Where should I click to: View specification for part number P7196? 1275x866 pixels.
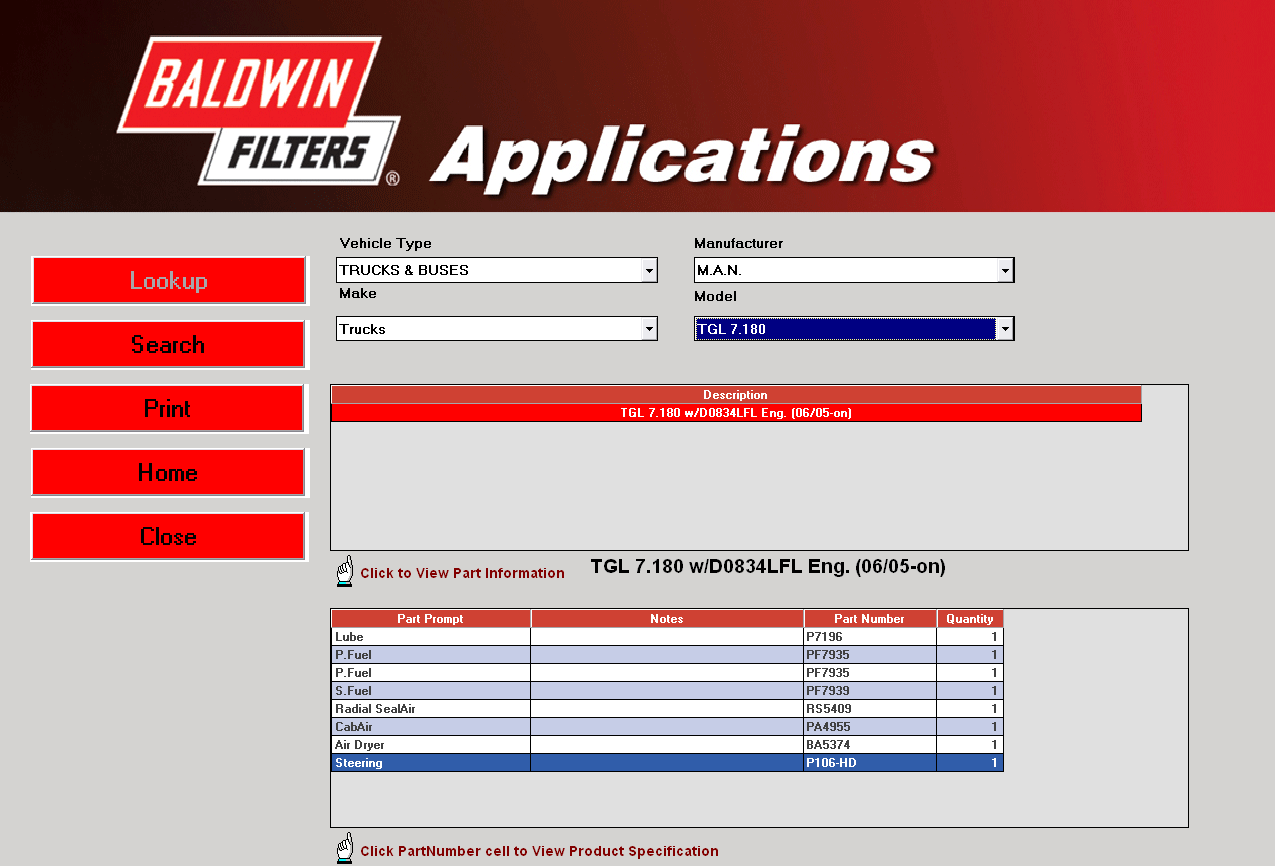[870, 637]
